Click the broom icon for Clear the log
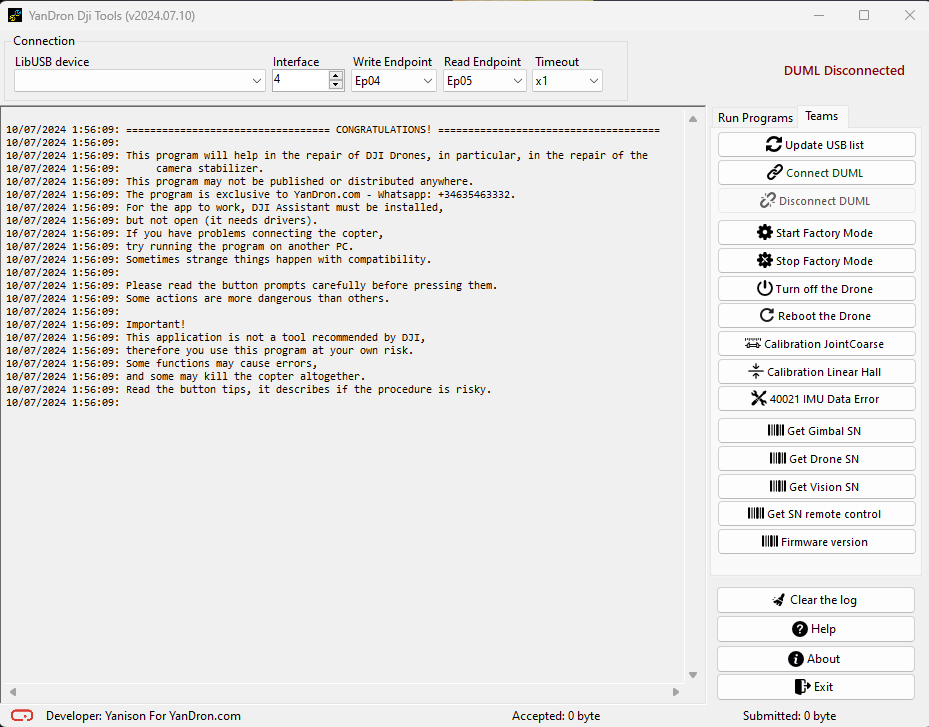The width and height of the screenshot is (929, 727). tap(779, 600)
